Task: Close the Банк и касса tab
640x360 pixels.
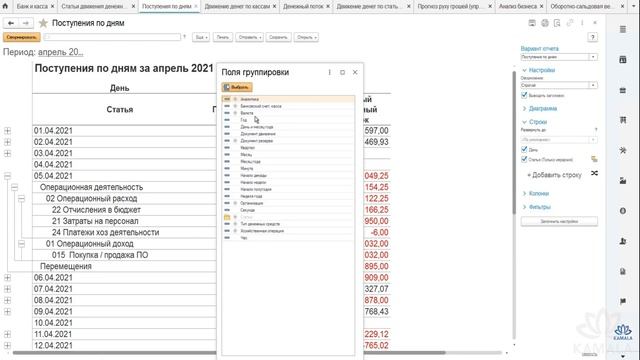Action: point(52,7)
